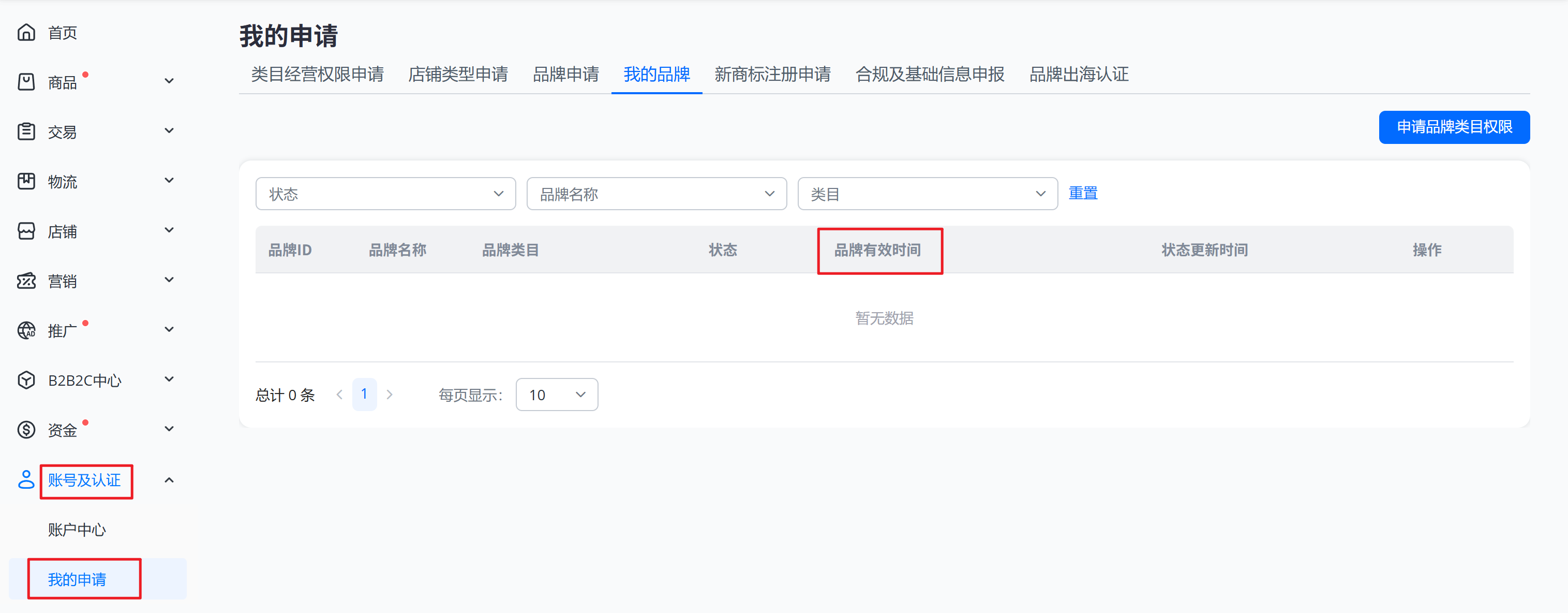This screenshot has height=613, width=1568.
Task: Click the cube icon for B2B2C中心
Action: [x=26, y=380]
